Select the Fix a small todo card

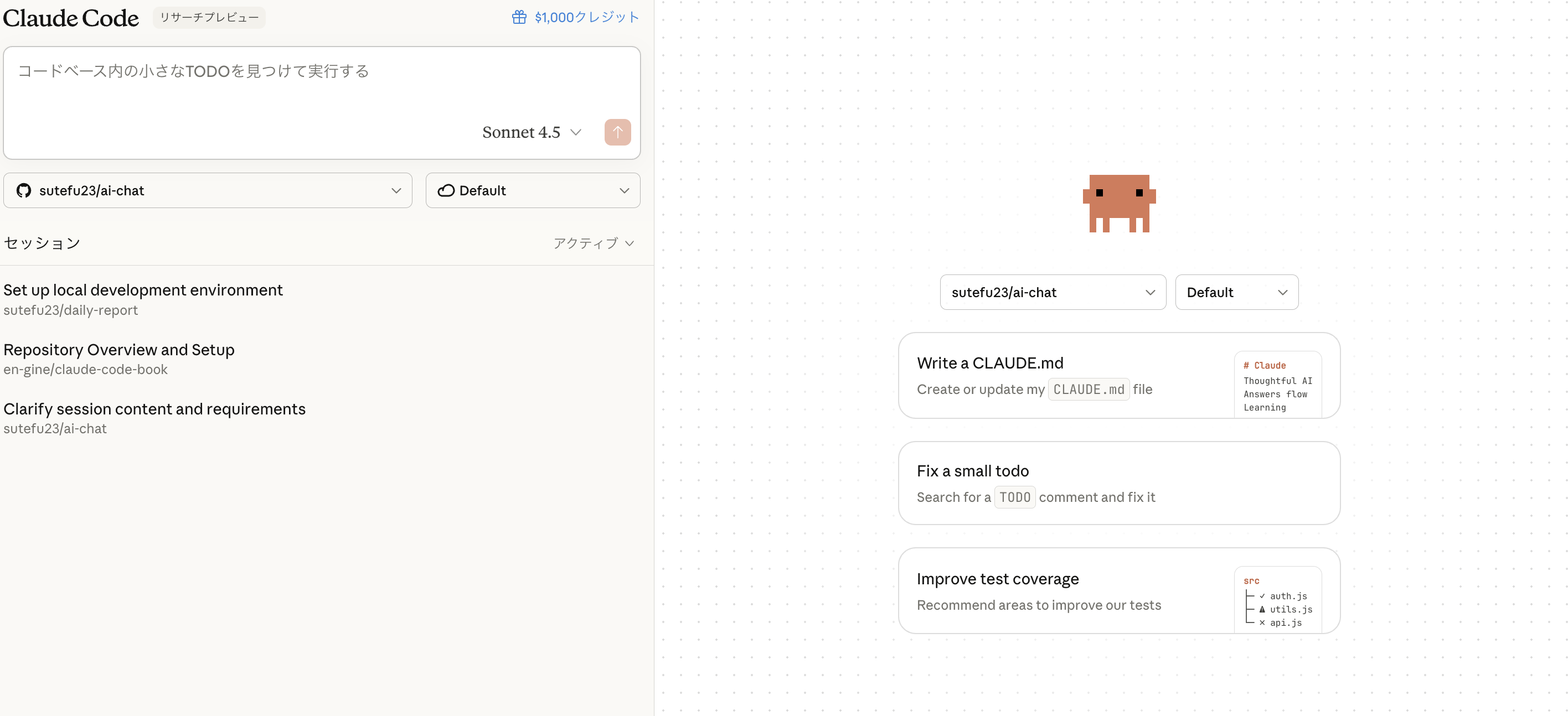(1118, 483)
